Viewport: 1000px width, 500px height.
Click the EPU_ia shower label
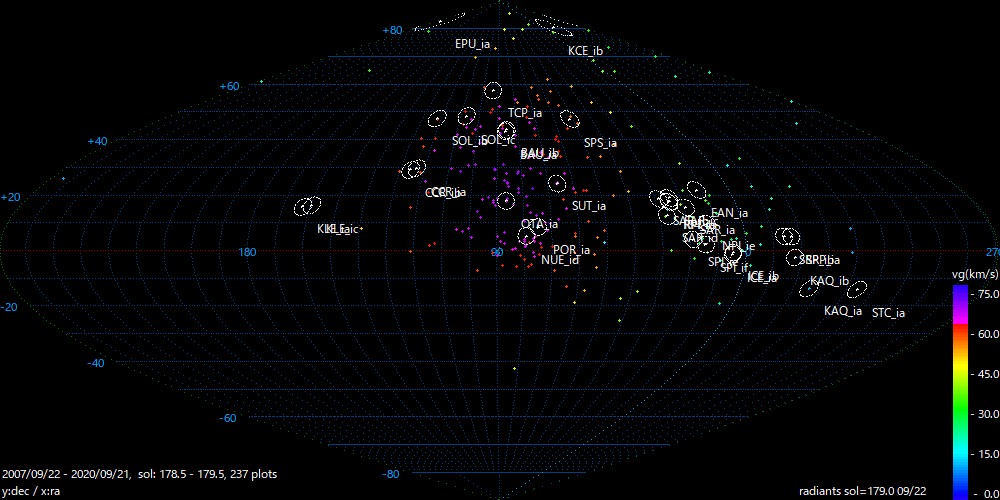(472, 44)
